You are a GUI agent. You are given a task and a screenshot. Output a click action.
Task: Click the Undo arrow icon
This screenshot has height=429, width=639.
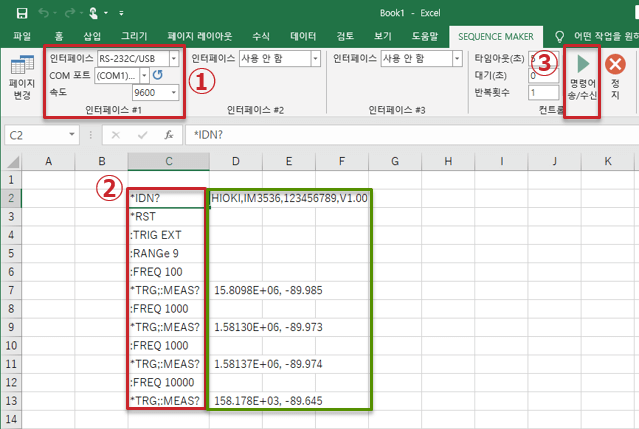click(43, 13)
